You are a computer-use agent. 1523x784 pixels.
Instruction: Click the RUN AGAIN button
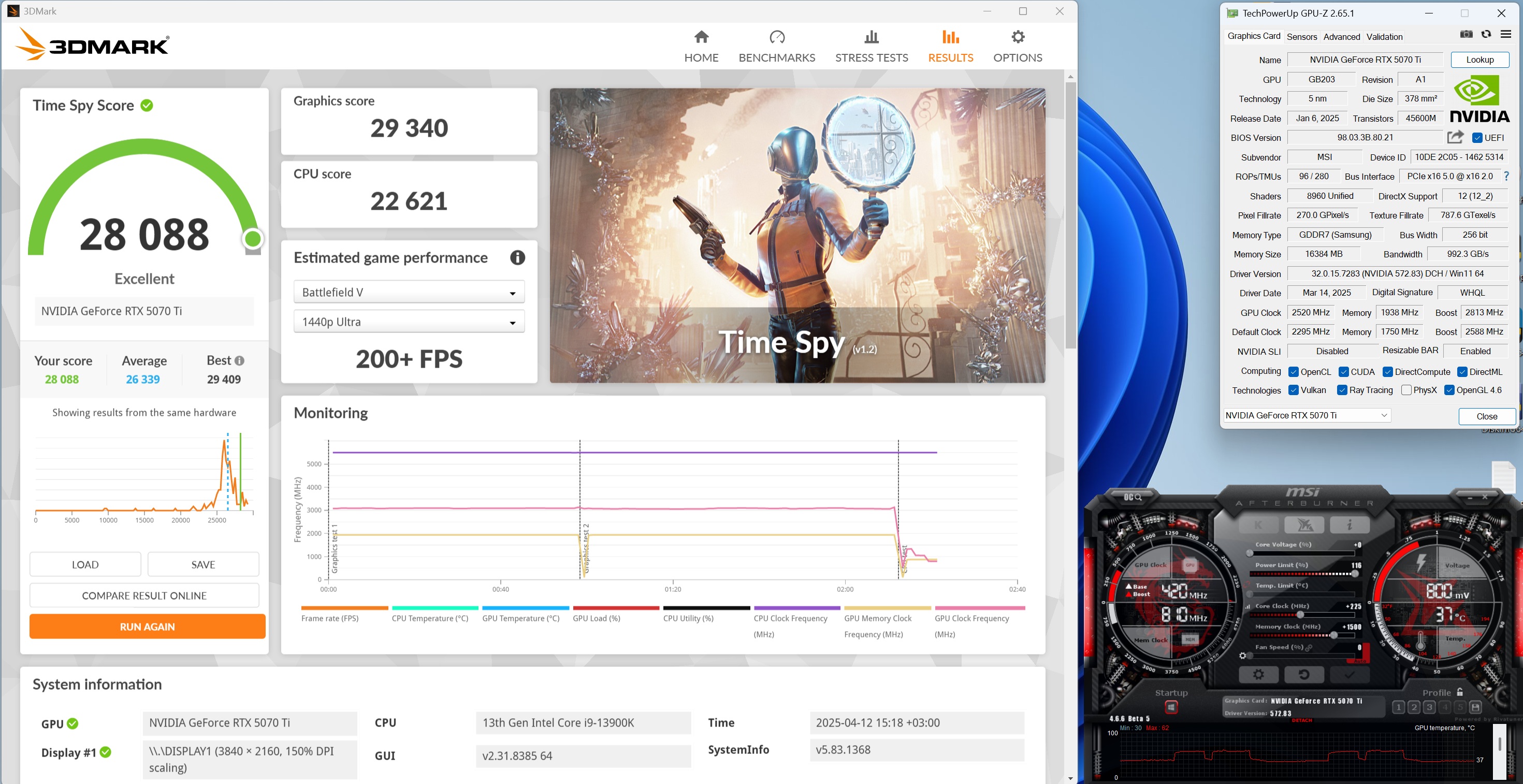click(147, 626)
